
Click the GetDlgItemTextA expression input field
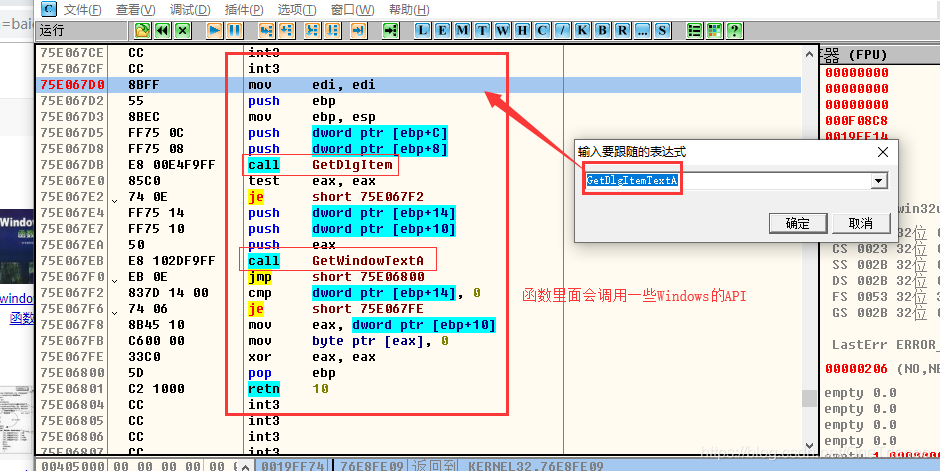click(x=728, y=180)
